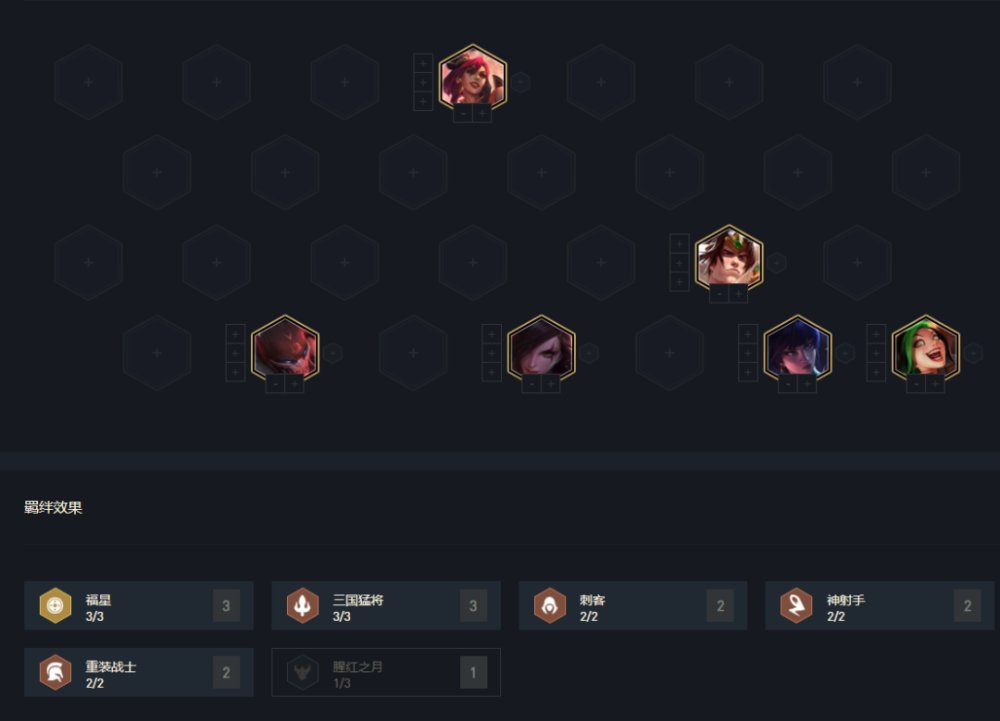Image resolution: width=1000 pixels, height=721 pixels.
Task: Select the pink-haired Miss Fortune champion portrait
Action: 473,78
